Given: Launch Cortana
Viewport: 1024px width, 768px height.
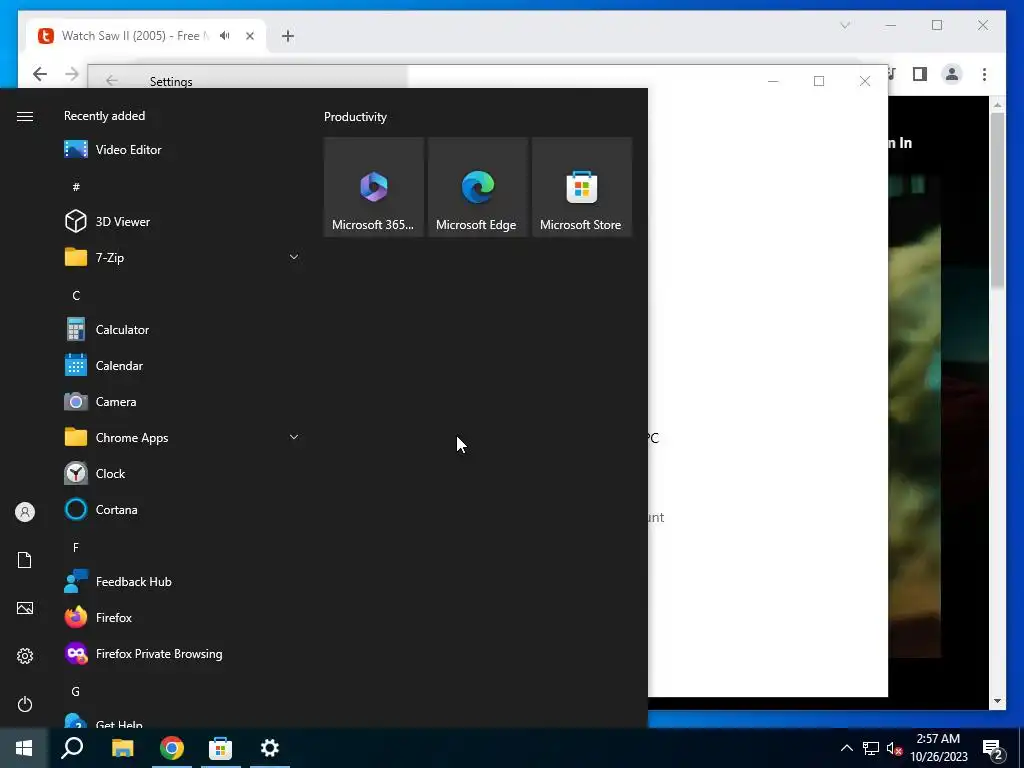Looking at the screenshot, I should click(x=182, y=509).
